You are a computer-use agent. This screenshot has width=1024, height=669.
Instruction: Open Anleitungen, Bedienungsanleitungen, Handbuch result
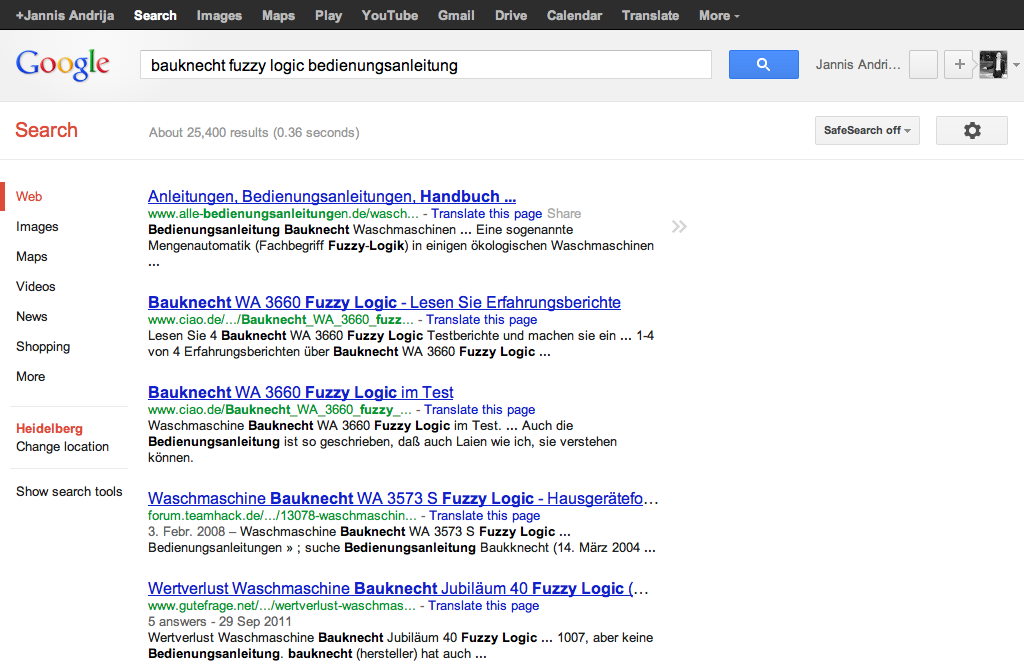coord(332,196)
